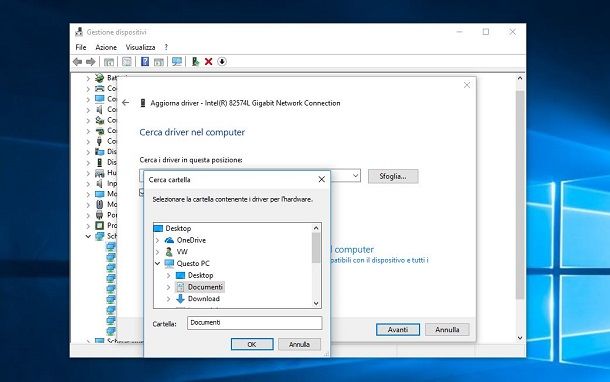610x382 pixels.
Task: Expand the Documenti folder node
Action: pos(168,287)
